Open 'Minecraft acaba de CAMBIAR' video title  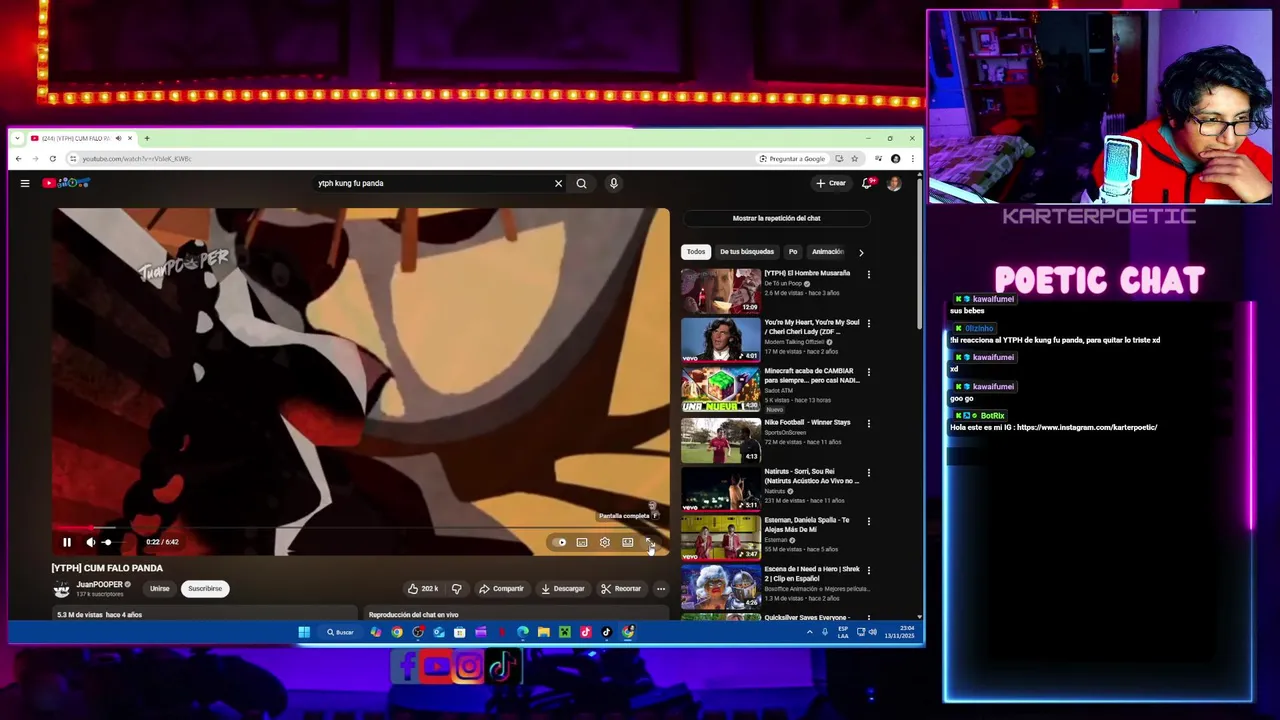tap(811, 376)
